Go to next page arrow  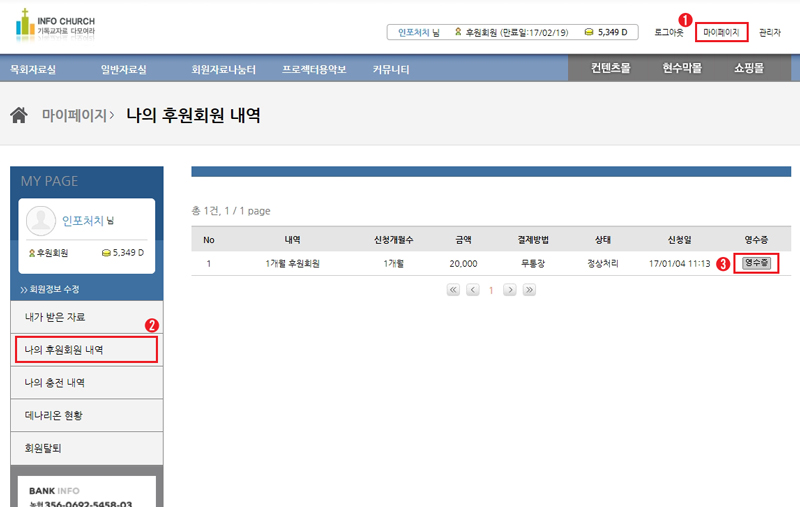pos(510,290)
